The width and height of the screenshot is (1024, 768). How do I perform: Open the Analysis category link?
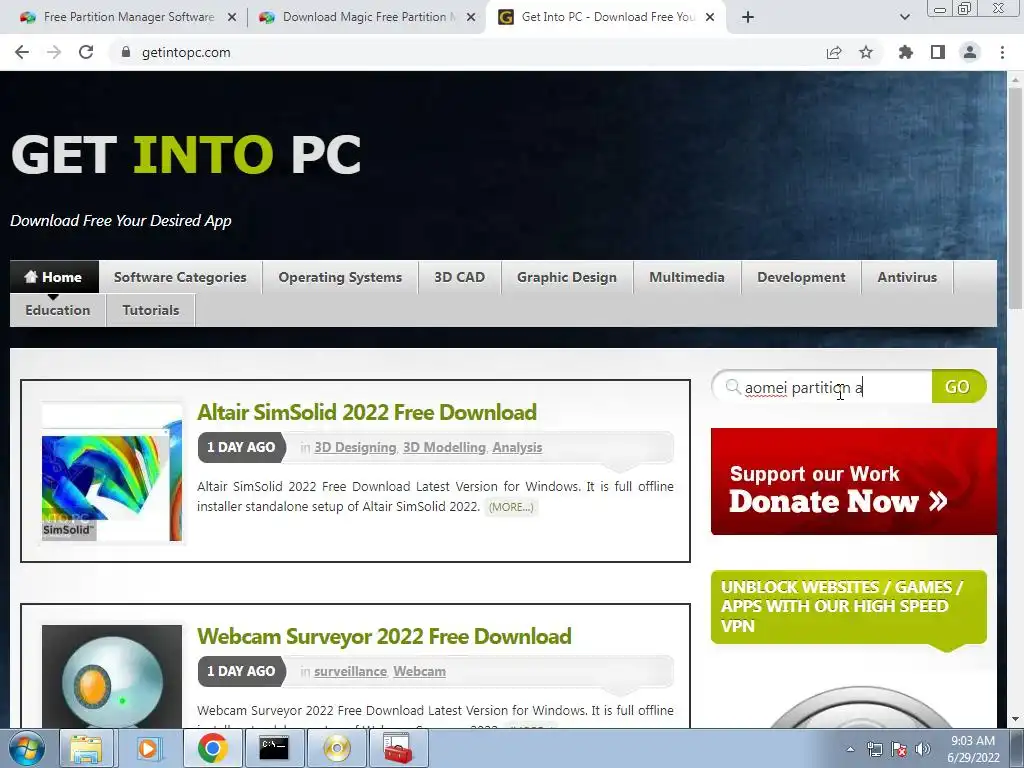[517, 447]
